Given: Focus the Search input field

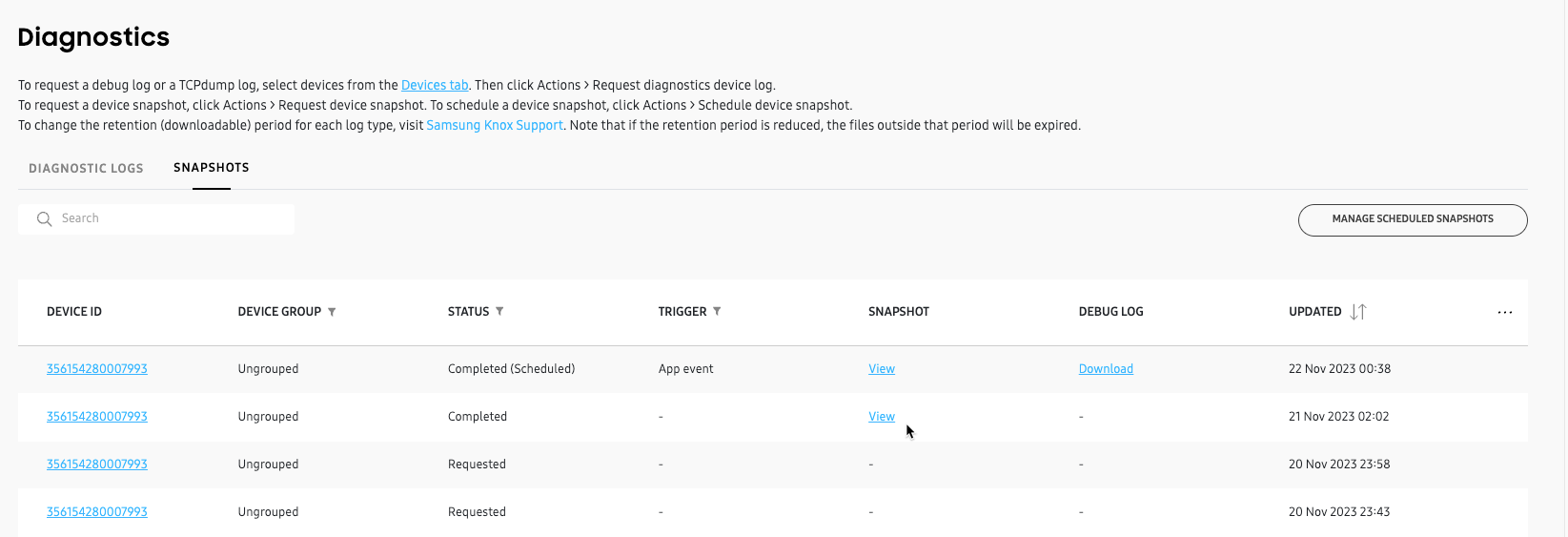Looking at the screenshot, I should tap(156, 219).
